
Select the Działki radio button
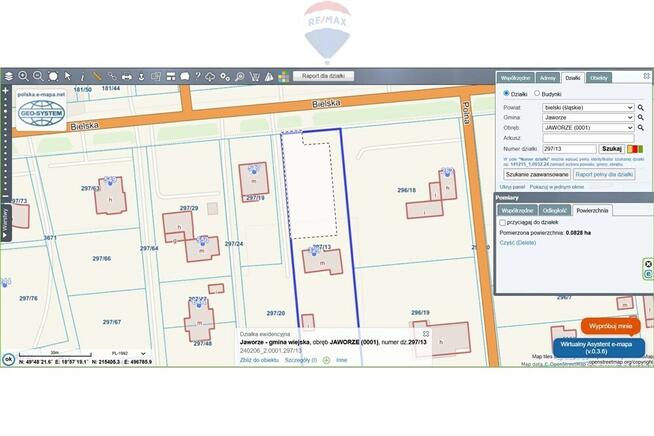pyautogui.click(x=506, y=93)
